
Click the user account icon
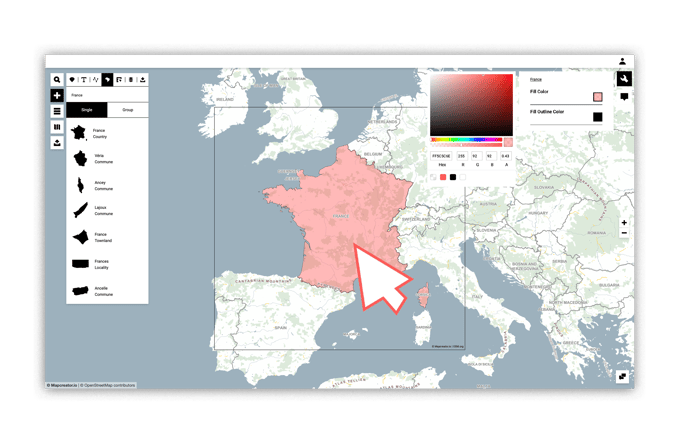click(x=622, y=61)
